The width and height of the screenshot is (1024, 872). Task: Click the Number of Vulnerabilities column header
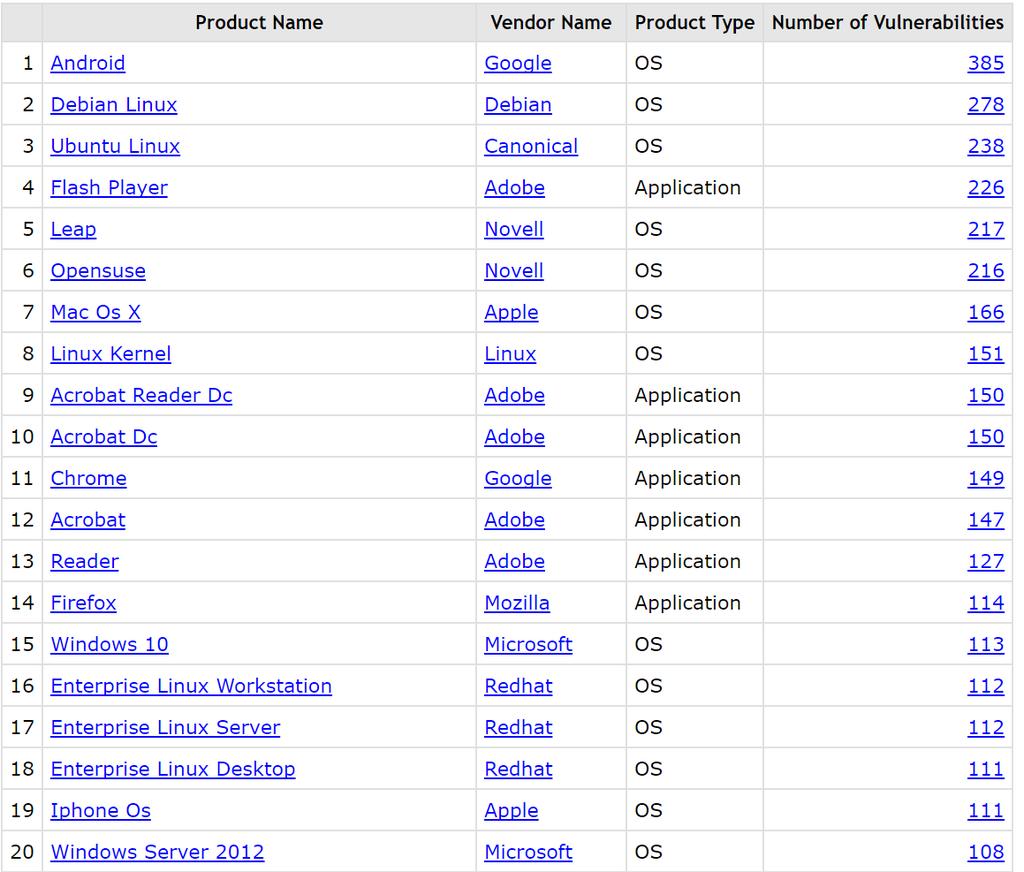coord(888,23)
